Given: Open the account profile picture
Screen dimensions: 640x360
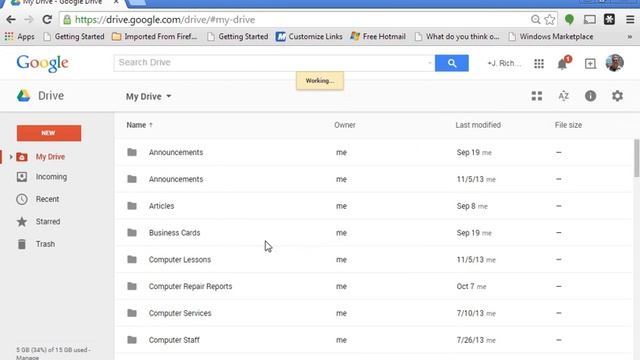Looking at the screenshot, I should click(x=614, y=63).
